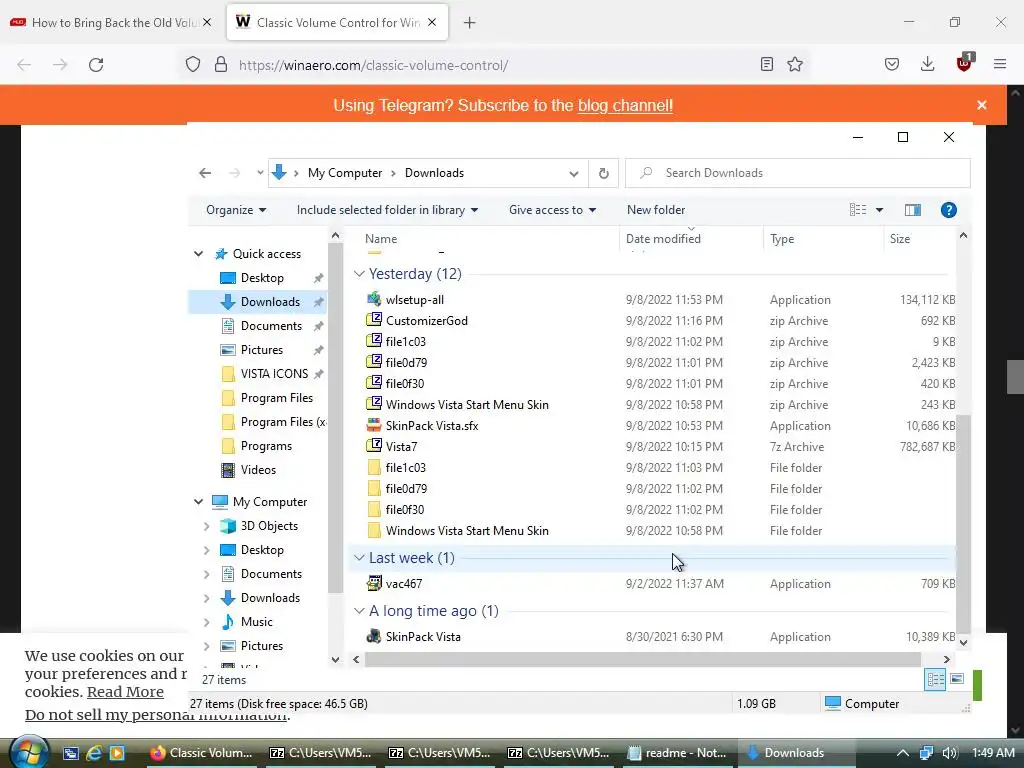The width and height of the screenshot is (1024, 768).
Task: Toggle the preview pane icon
Action: pyautogui.click(x=912, y=210)
